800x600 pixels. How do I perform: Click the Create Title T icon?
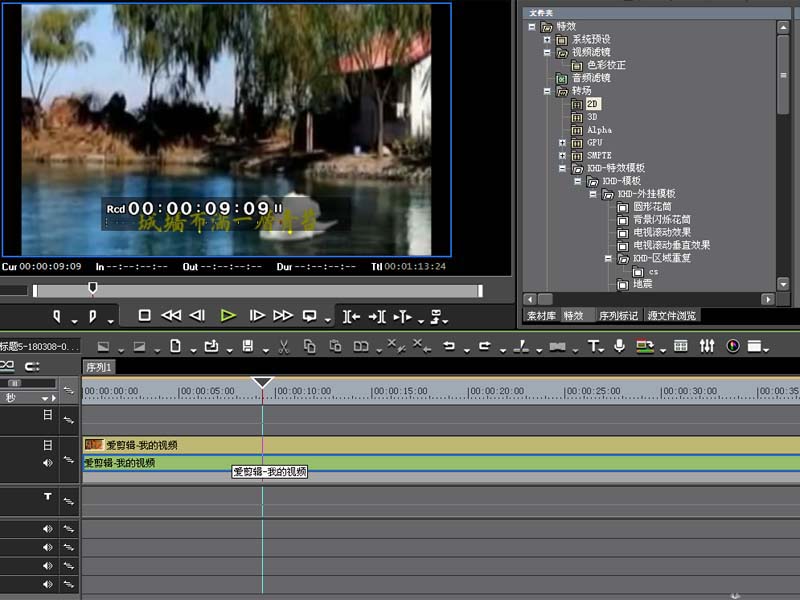(x=592, y=346)
